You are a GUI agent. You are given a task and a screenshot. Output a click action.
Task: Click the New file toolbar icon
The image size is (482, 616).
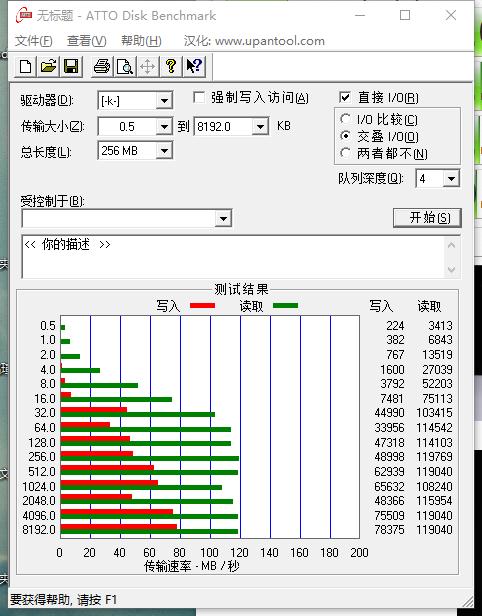pos(26,66)
